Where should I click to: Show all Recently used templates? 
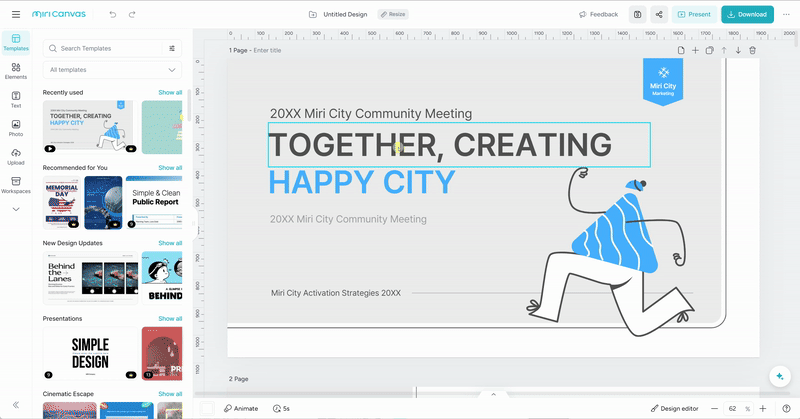(170, 93)
